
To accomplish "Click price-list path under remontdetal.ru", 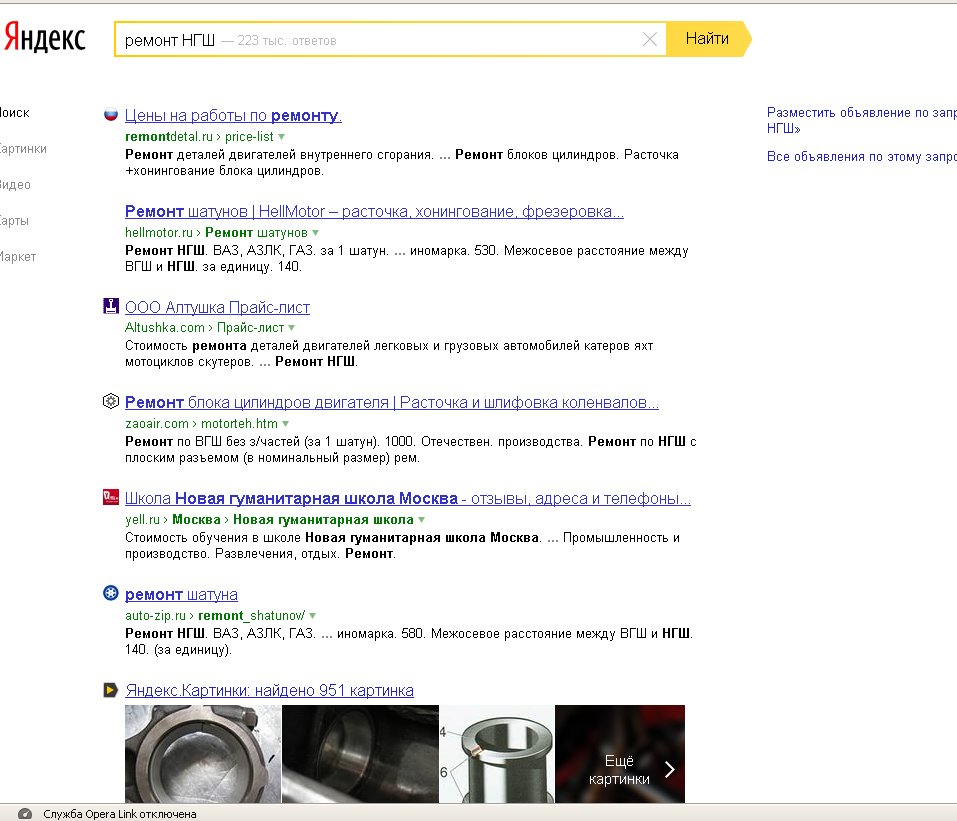I will (249, 137).
